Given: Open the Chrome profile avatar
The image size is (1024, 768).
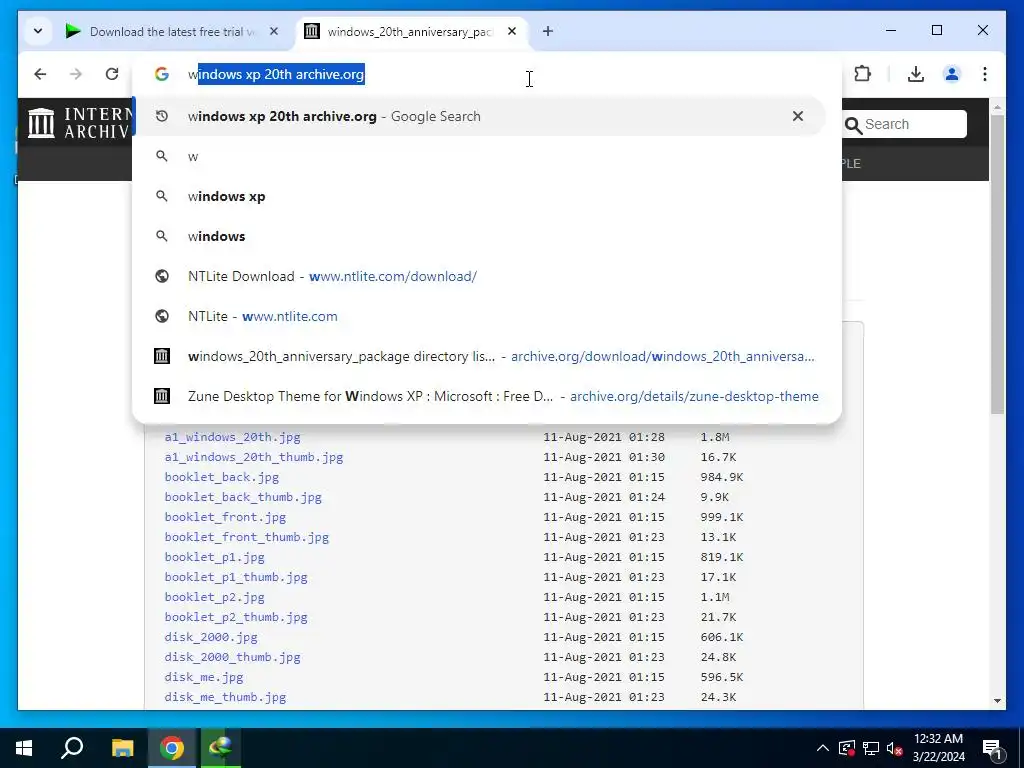Looking at the screenshot, I should pyautogui.click(x=952, y=74).
